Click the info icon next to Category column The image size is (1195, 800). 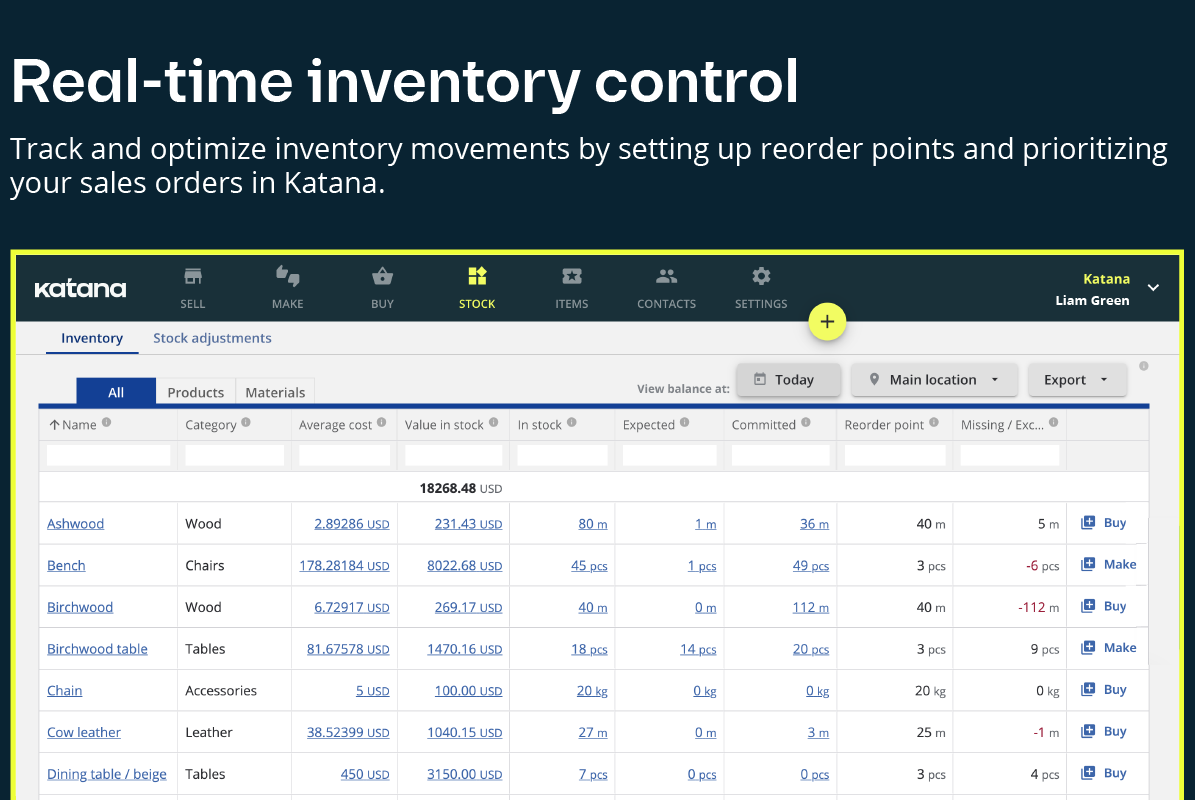tap(246, 422)
